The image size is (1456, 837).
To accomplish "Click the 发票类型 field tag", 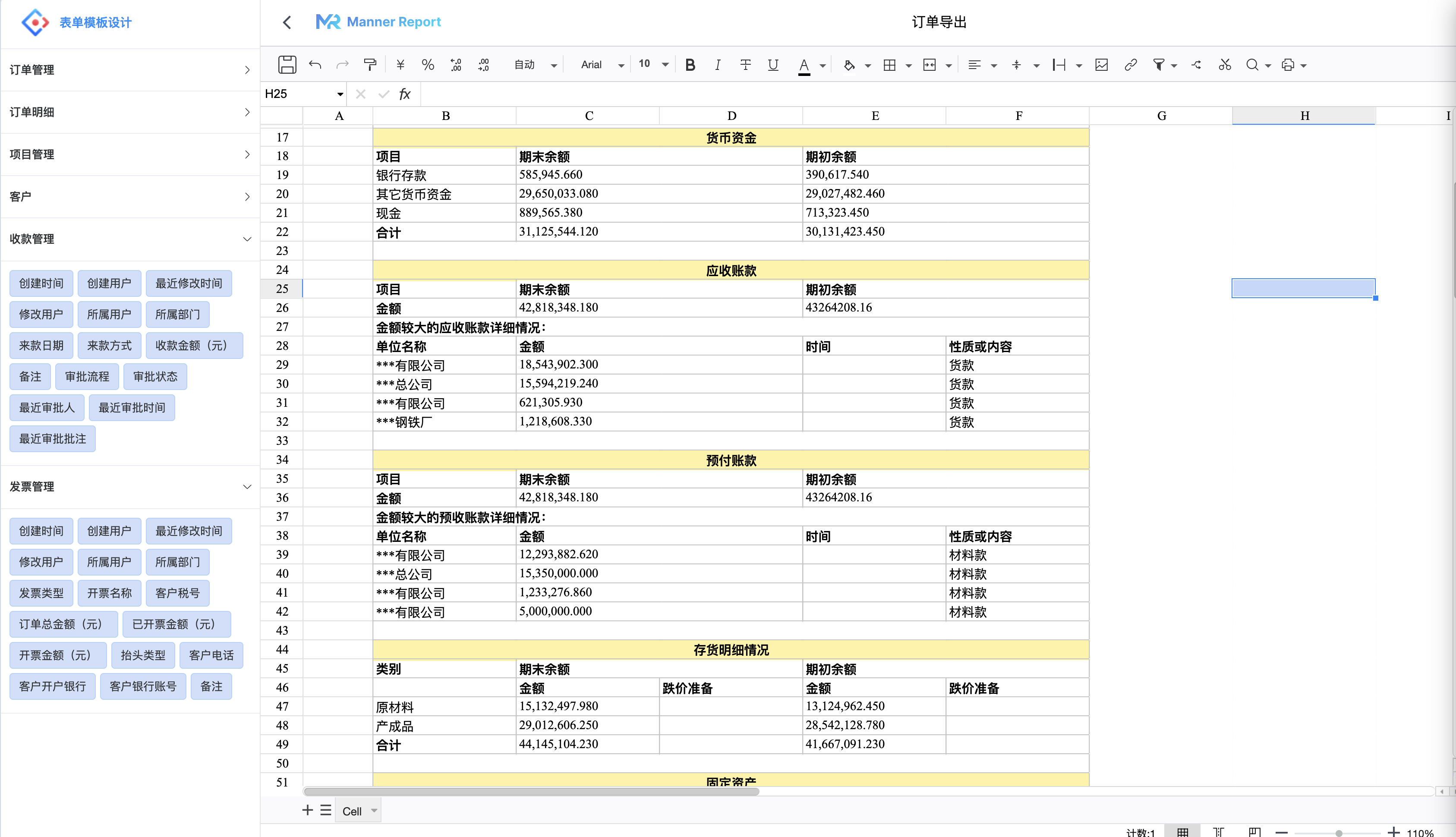I will (x=41, y=593).
